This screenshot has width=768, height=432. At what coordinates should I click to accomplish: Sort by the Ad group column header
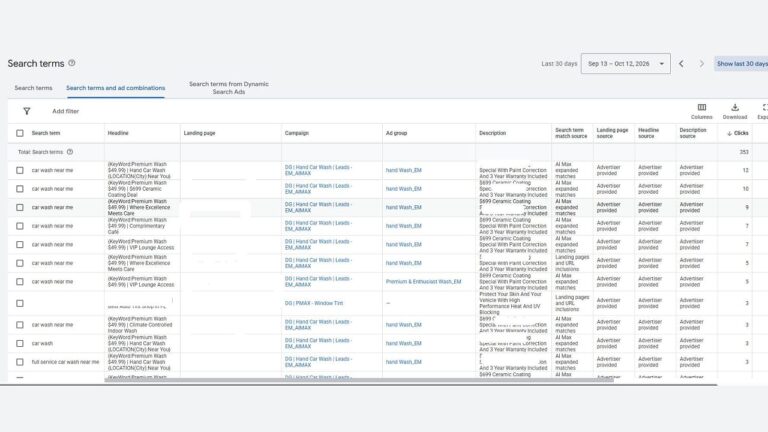(396, 133)
